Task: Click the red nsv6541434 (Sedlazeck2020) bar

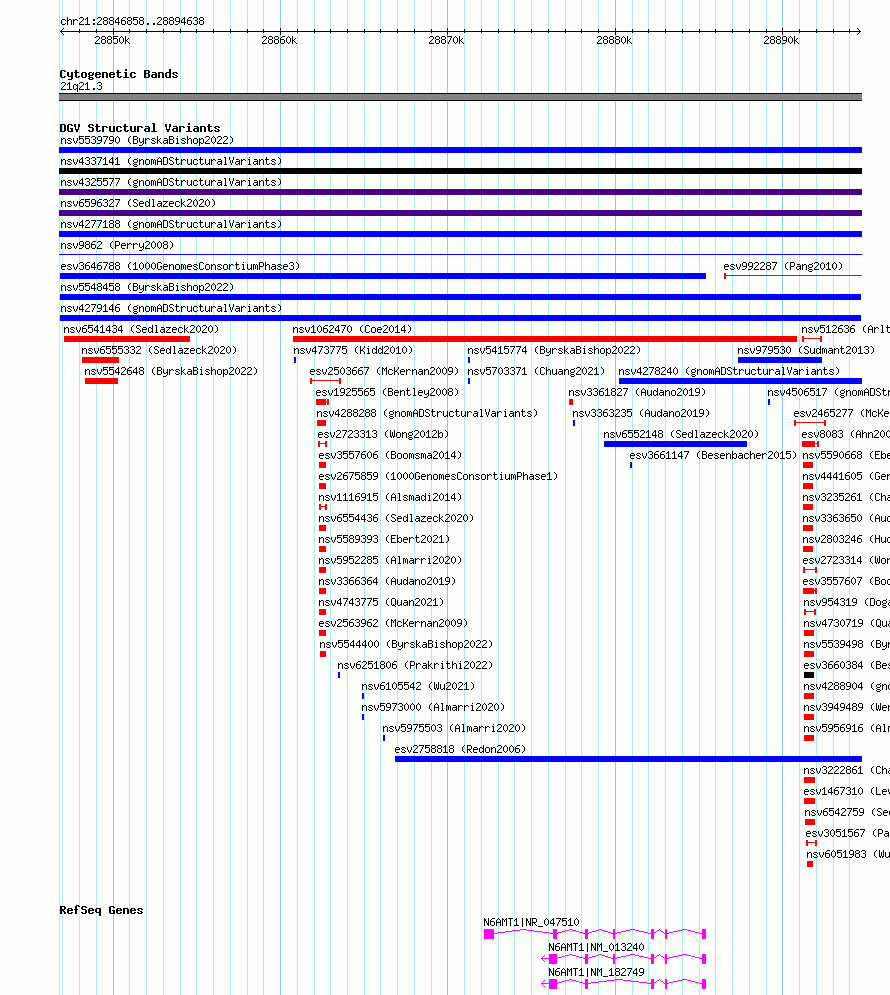Action: [127, 339]
